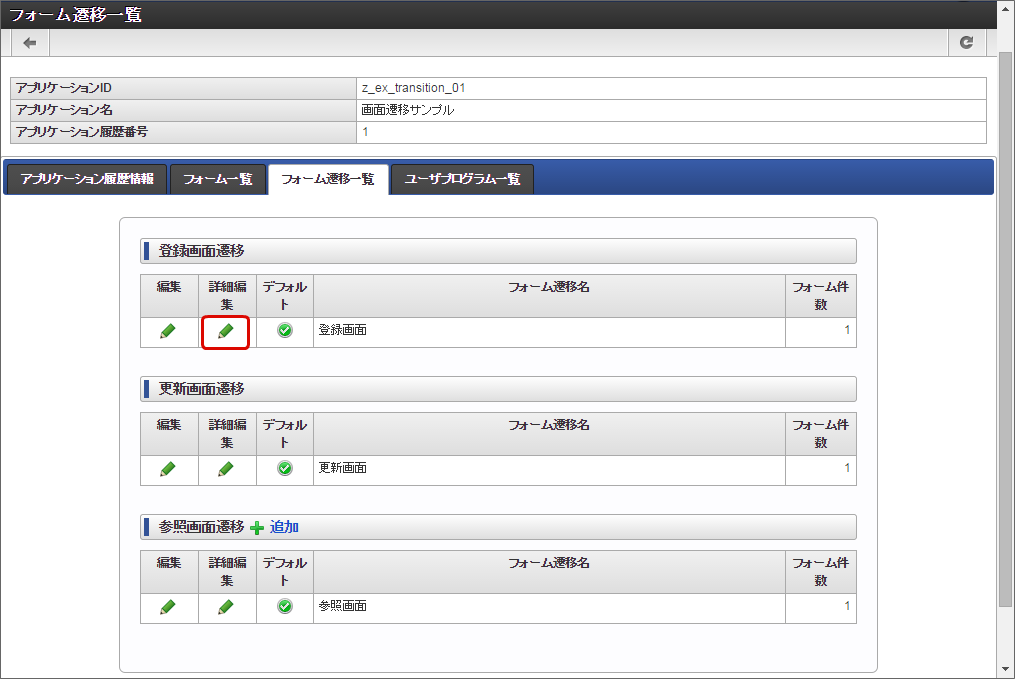Switch to the フォーム一覧 tab
The width and height of the screenshot is (1015, 679).
(x=218, y=179)
